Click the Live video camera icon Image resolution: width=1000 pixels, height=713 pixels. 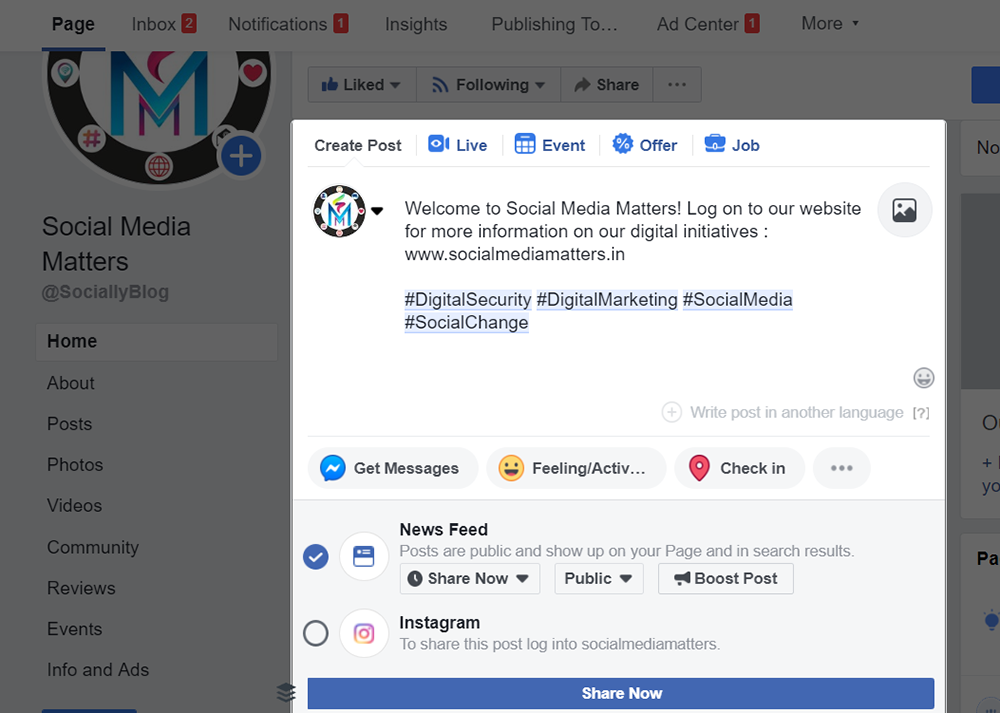click(438, 144)
